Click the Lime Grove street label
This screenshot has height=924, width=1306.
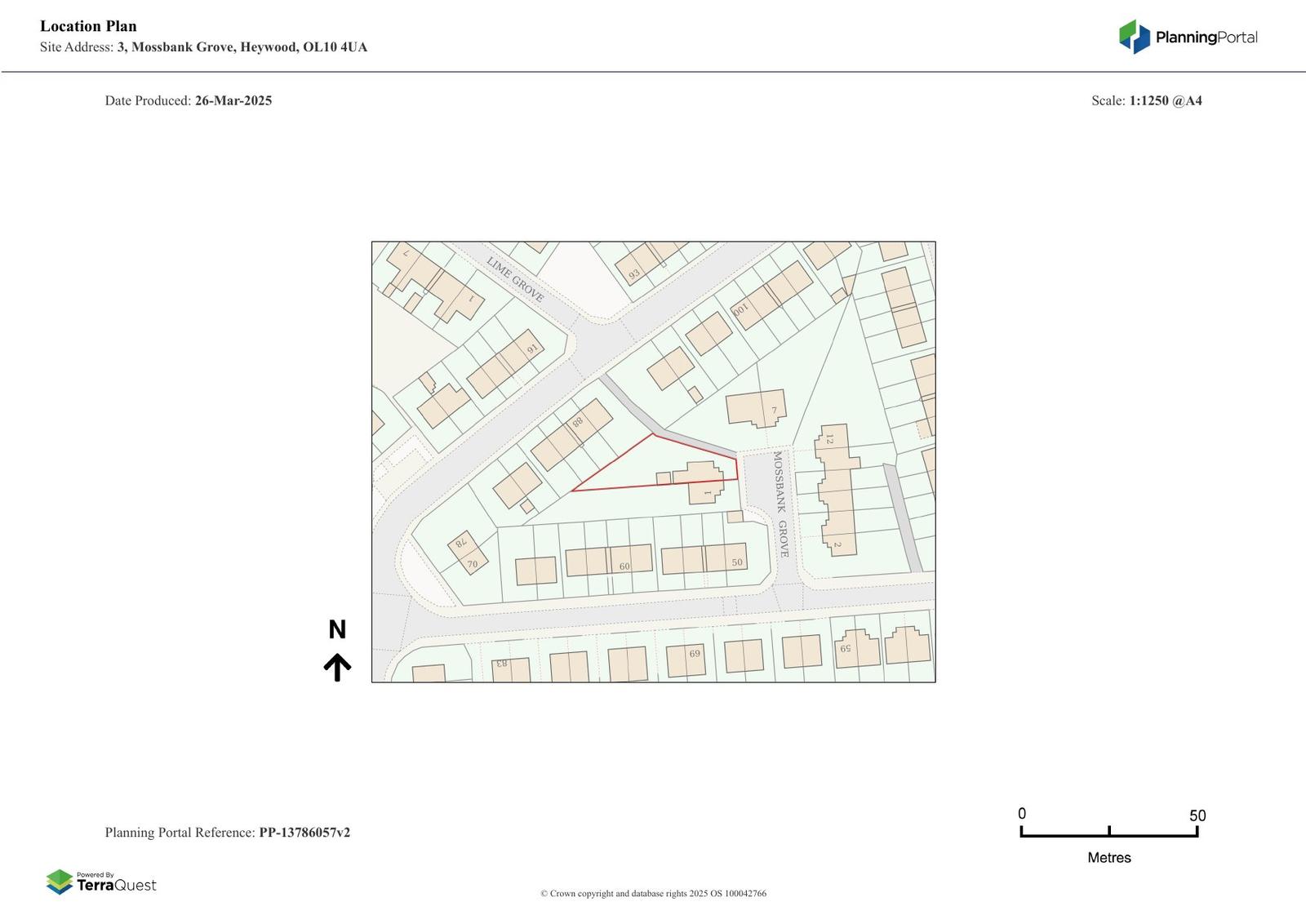click(x=515, y=279)
